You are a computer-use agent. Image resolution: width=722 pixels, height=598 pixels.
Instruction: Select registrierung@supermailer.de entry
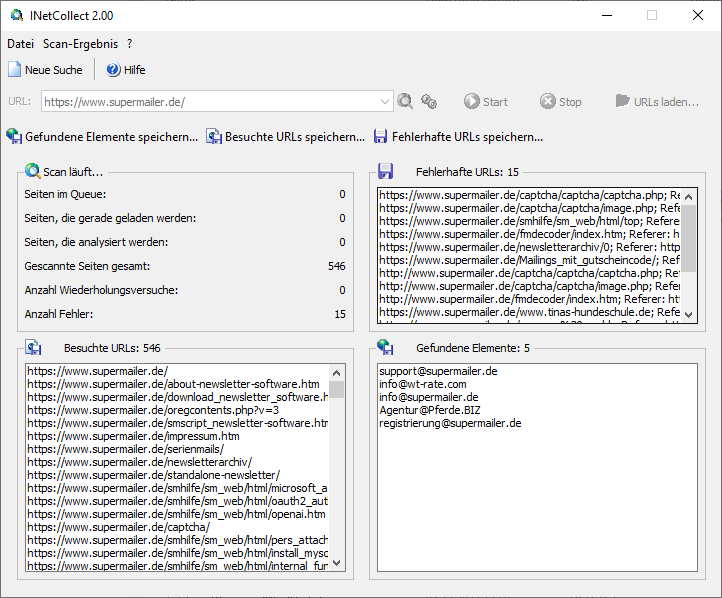pos(450,423)
